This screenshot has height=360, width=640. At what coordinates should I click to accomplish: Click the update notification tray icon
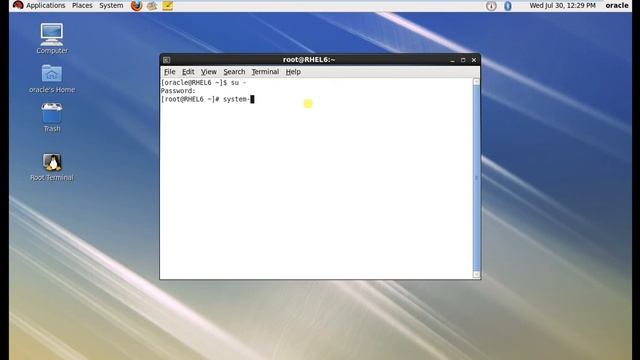491,6
